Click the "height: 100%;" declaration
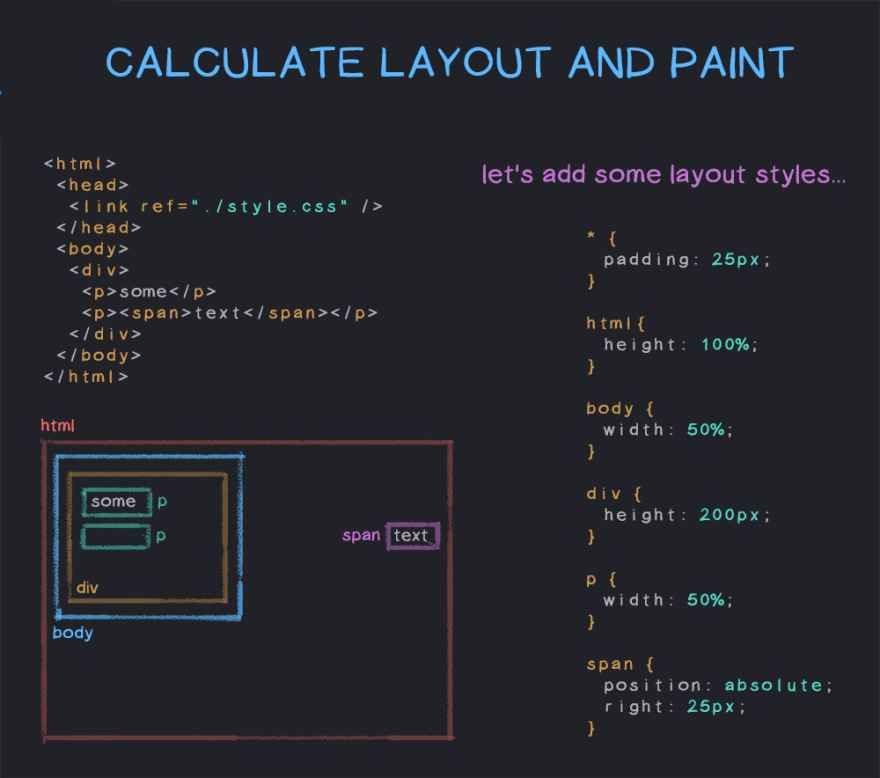 tap(681, 345)
